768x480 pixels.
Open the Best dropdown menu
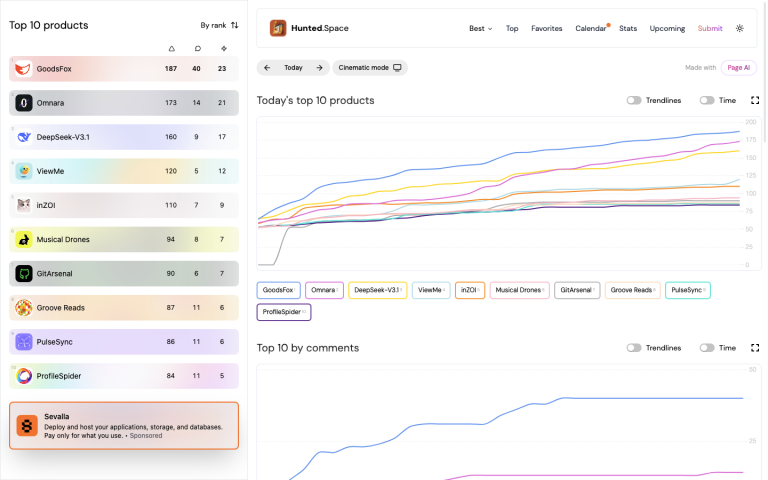pyautogui.click(x=480, y=29)
